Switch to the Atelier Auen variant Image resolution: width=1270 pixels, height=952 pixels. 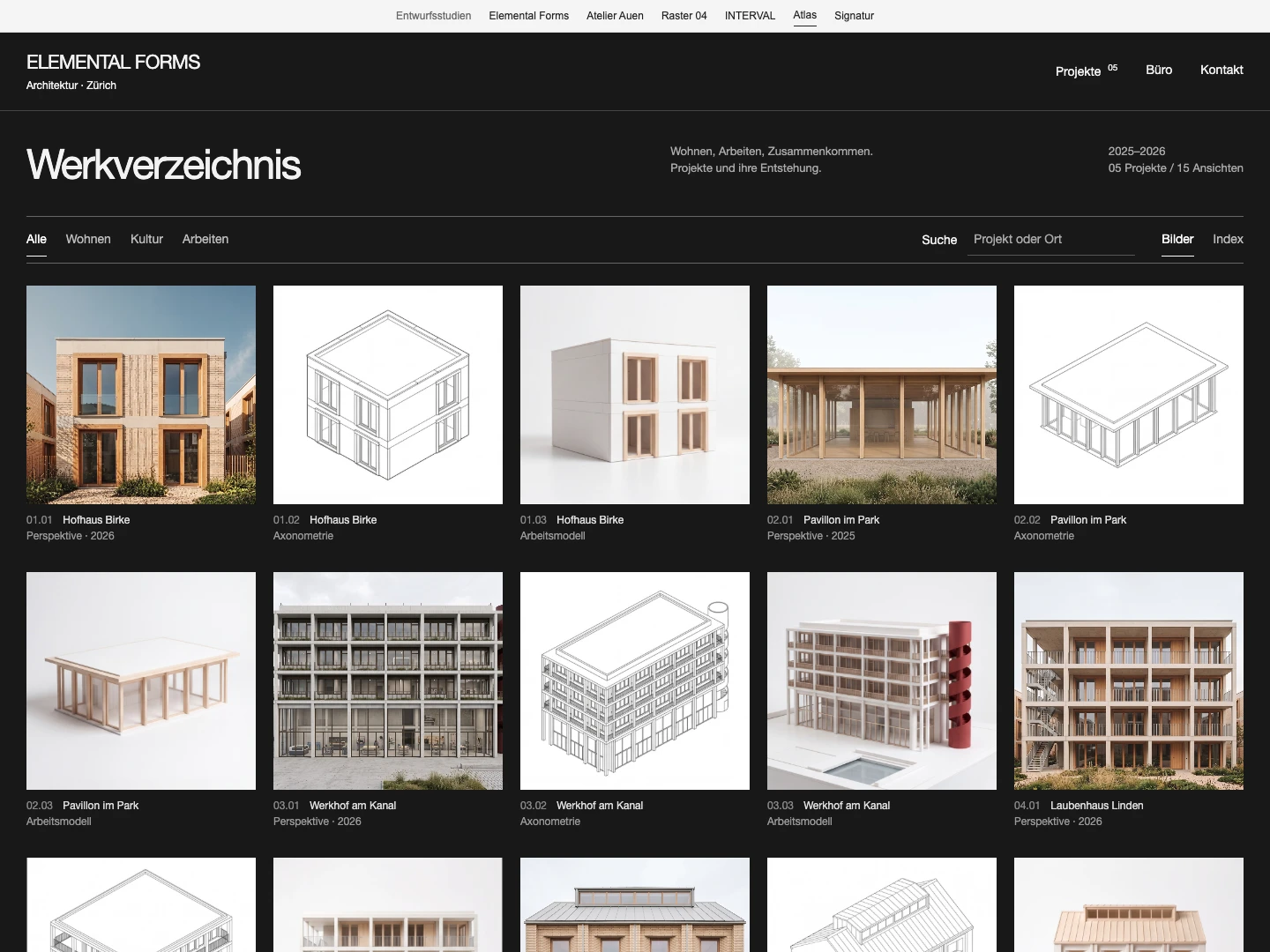coord(615,16)
